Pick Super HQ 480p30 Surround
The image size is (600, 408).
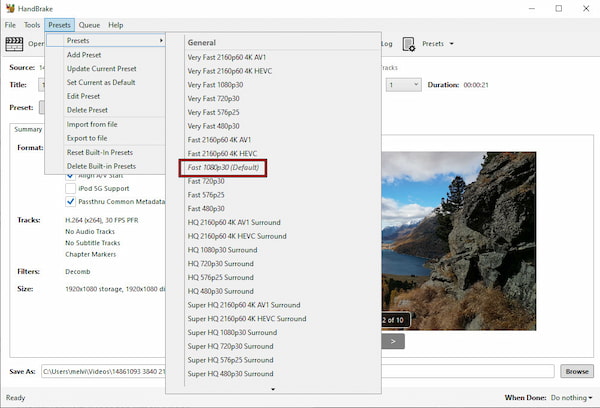[230, 374]
